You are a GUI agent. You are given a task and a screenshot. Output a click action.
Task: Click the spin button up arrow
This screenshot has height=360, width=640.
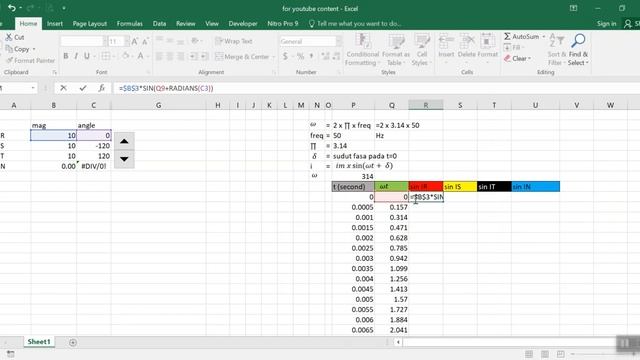point(124,141)
